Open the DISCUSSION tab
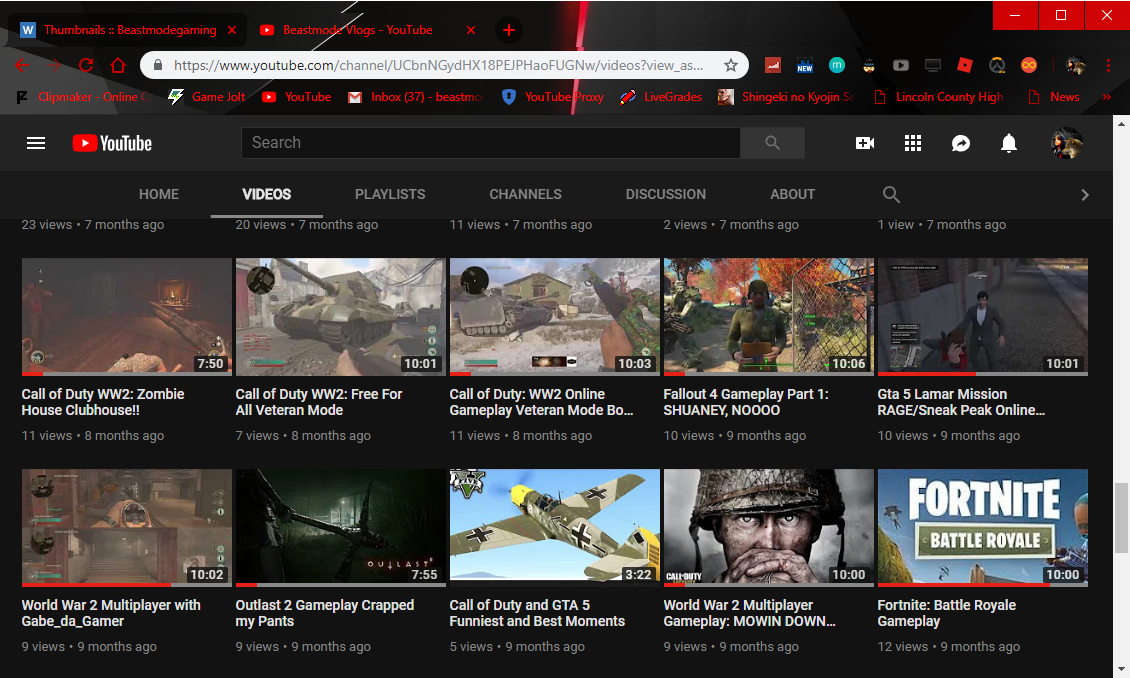This screenshot has height=678, width=1130. coord(666,195)
